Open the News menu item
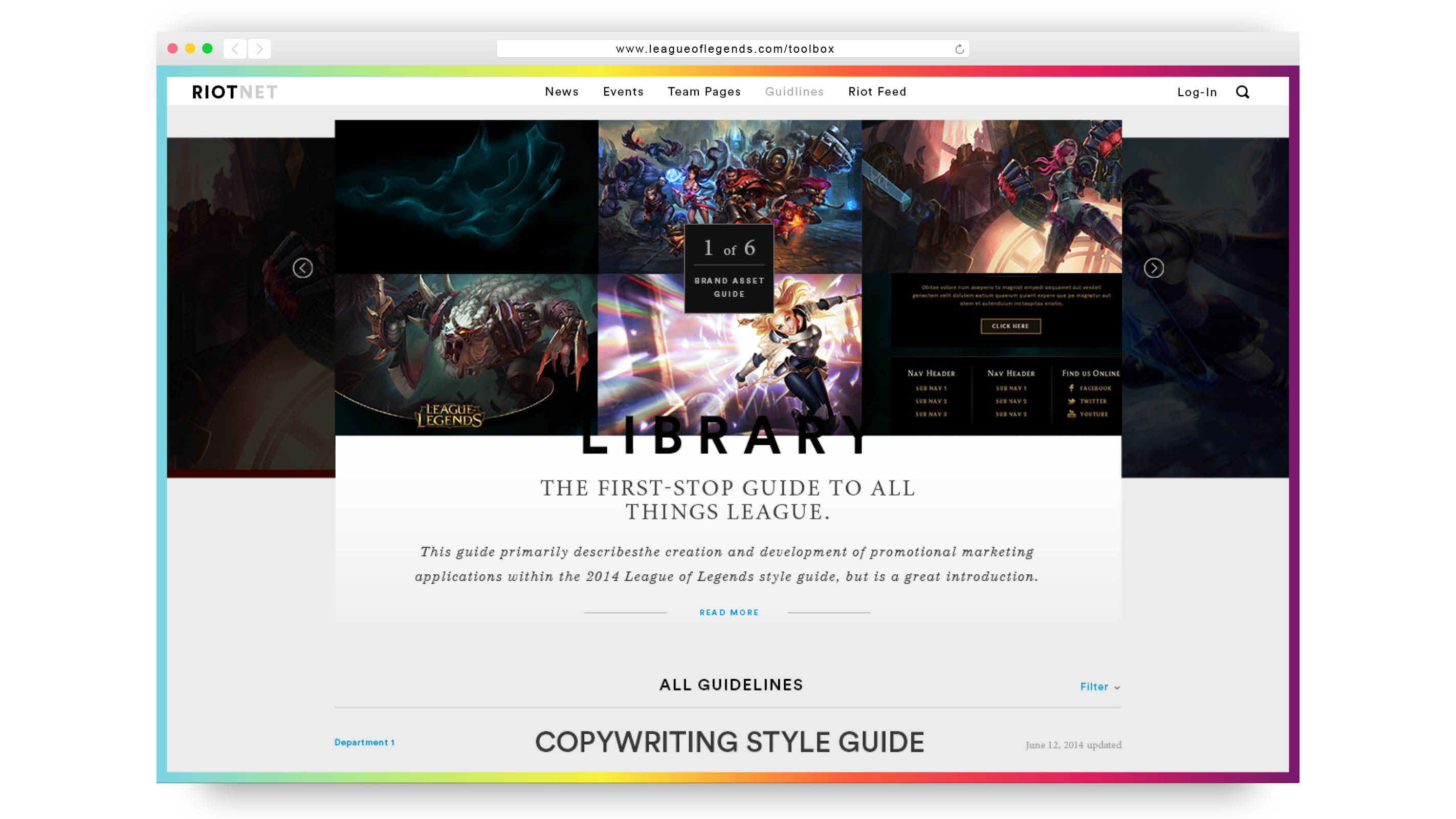 pyautogui.click(x=561, y=92)
